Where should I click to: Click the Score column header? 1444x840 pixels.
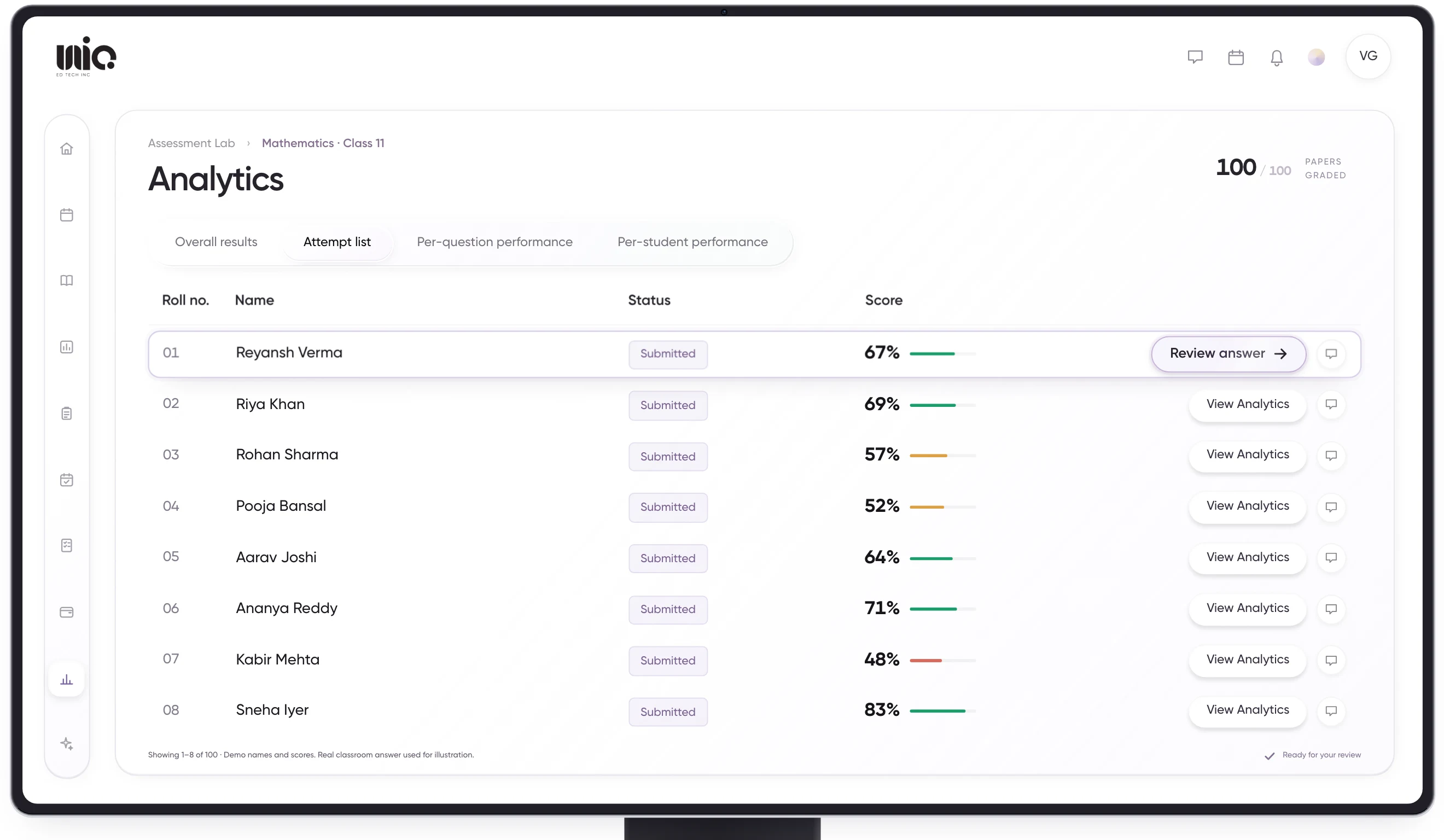tap(883, 300)
